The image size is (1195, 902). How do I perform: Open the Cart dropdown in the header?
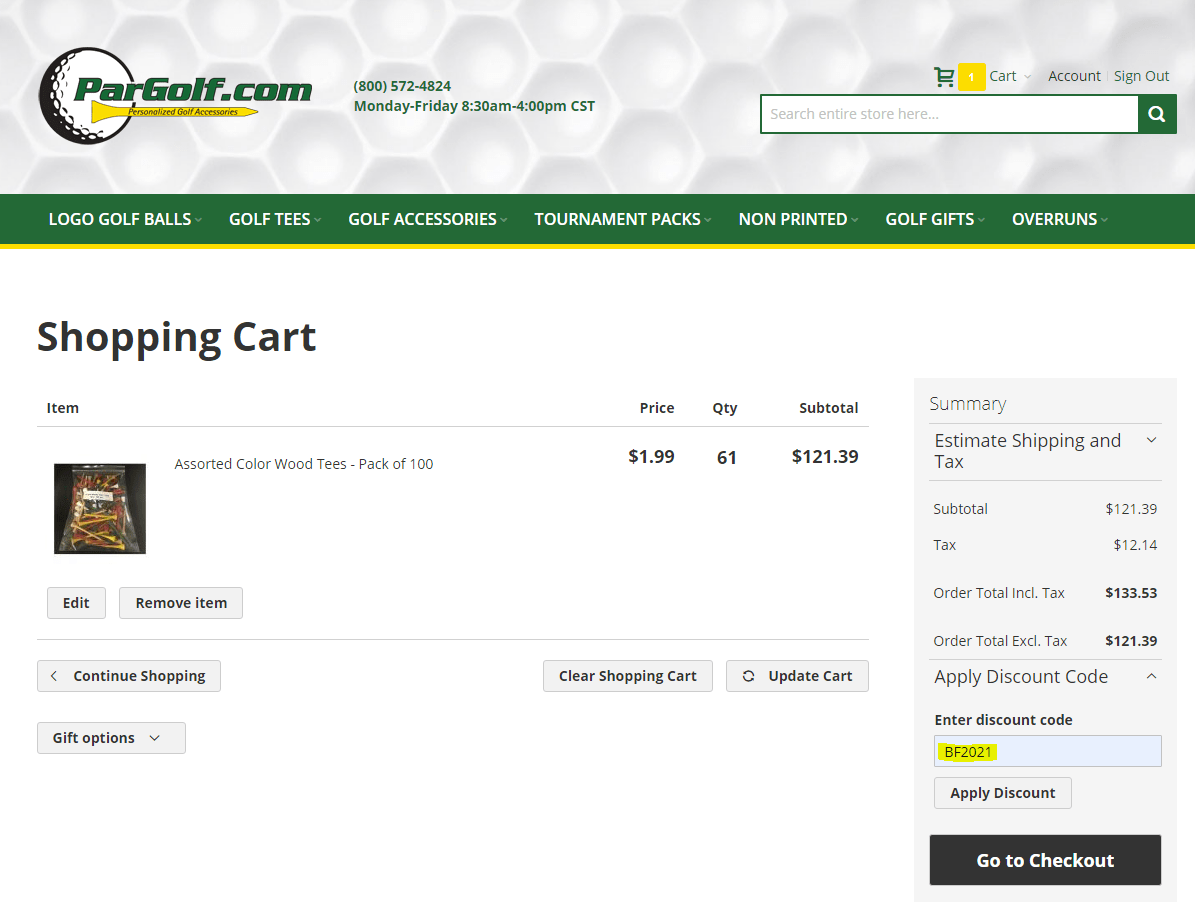coord(1009,76)
